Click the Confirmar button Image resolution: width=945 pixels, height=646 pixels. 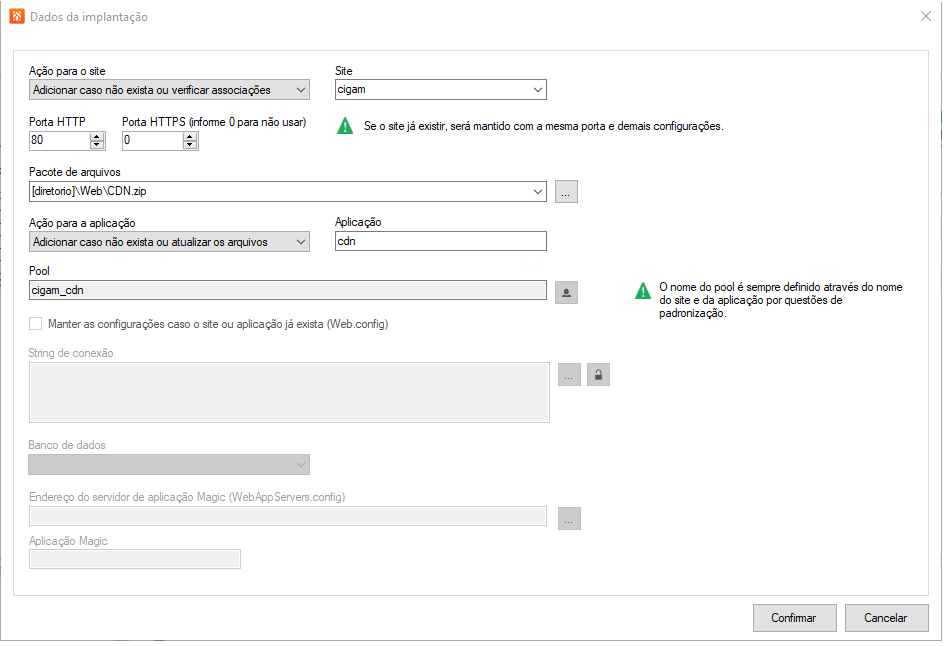coord(794,618)
